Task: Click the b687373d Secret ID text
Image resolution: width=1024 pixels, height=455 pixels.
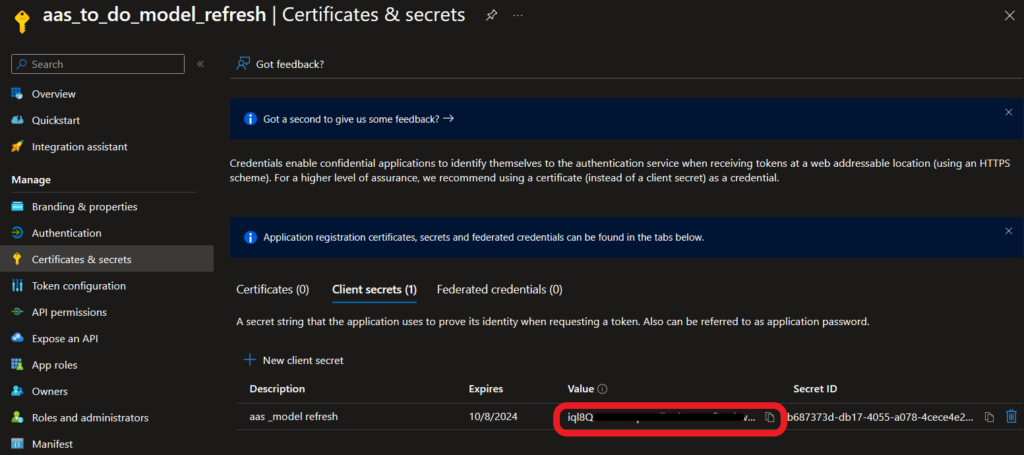Action: click(882, 416)
